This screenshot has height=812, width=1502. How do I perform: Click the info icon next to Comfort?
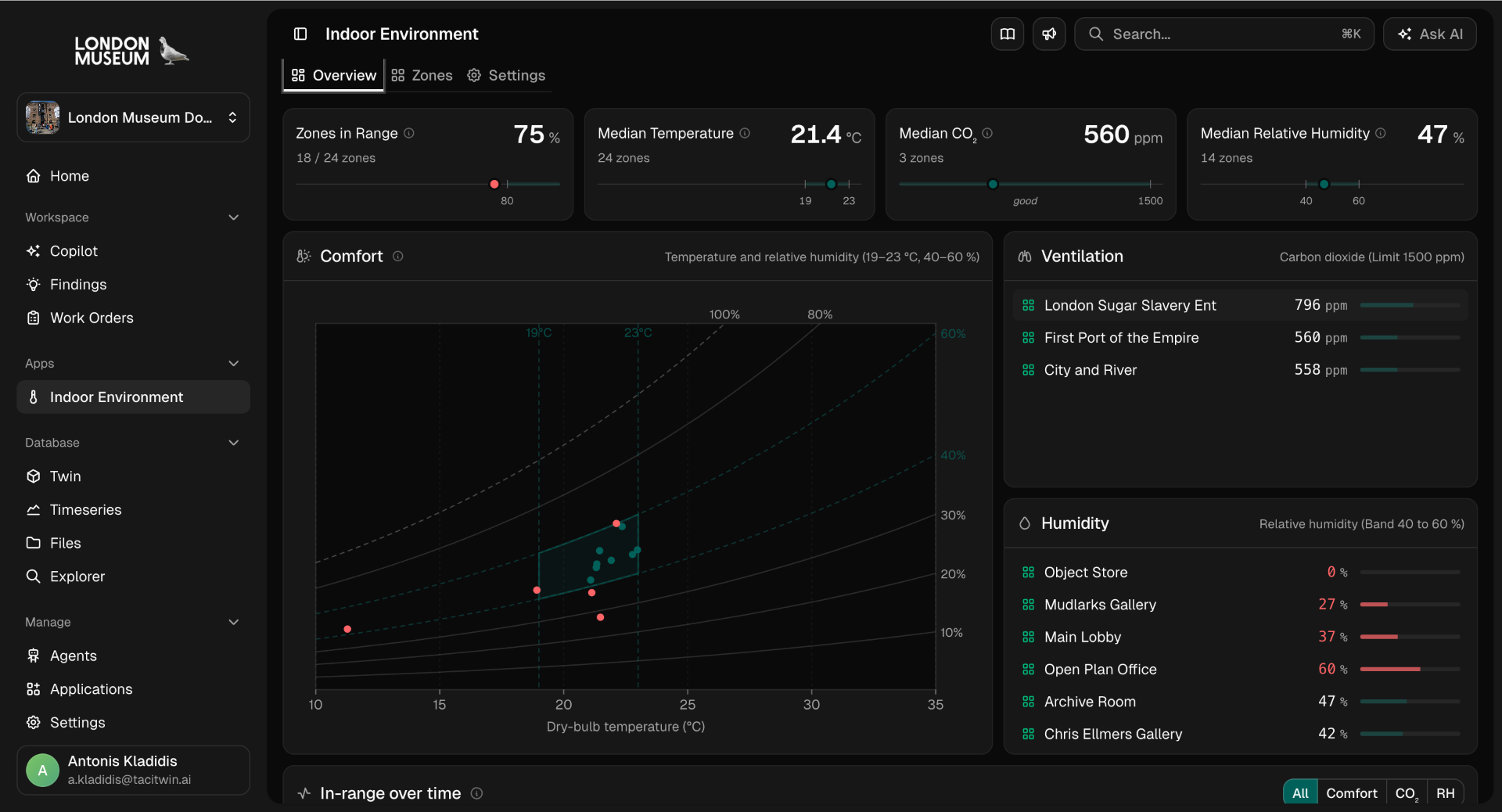pyautogui.click(x=398, y=256)
